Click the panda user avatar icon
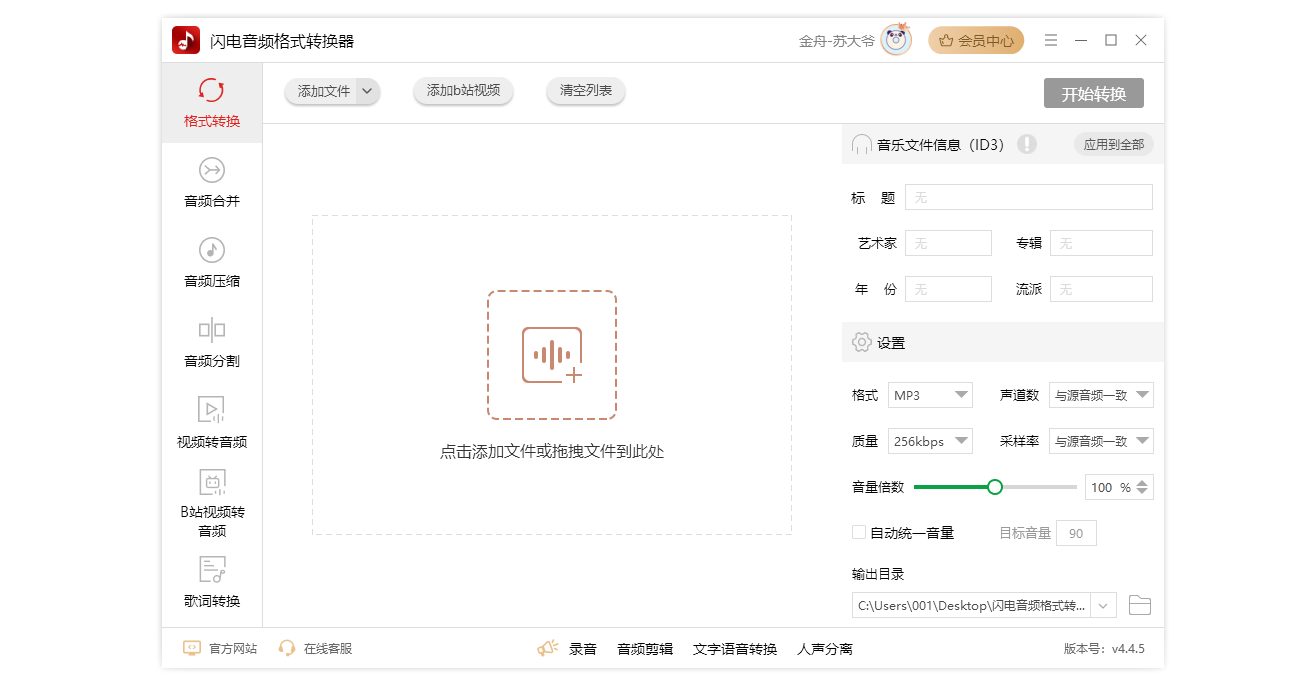The width and height of the screenshot is (1300, 688). [x=896, y=40]
